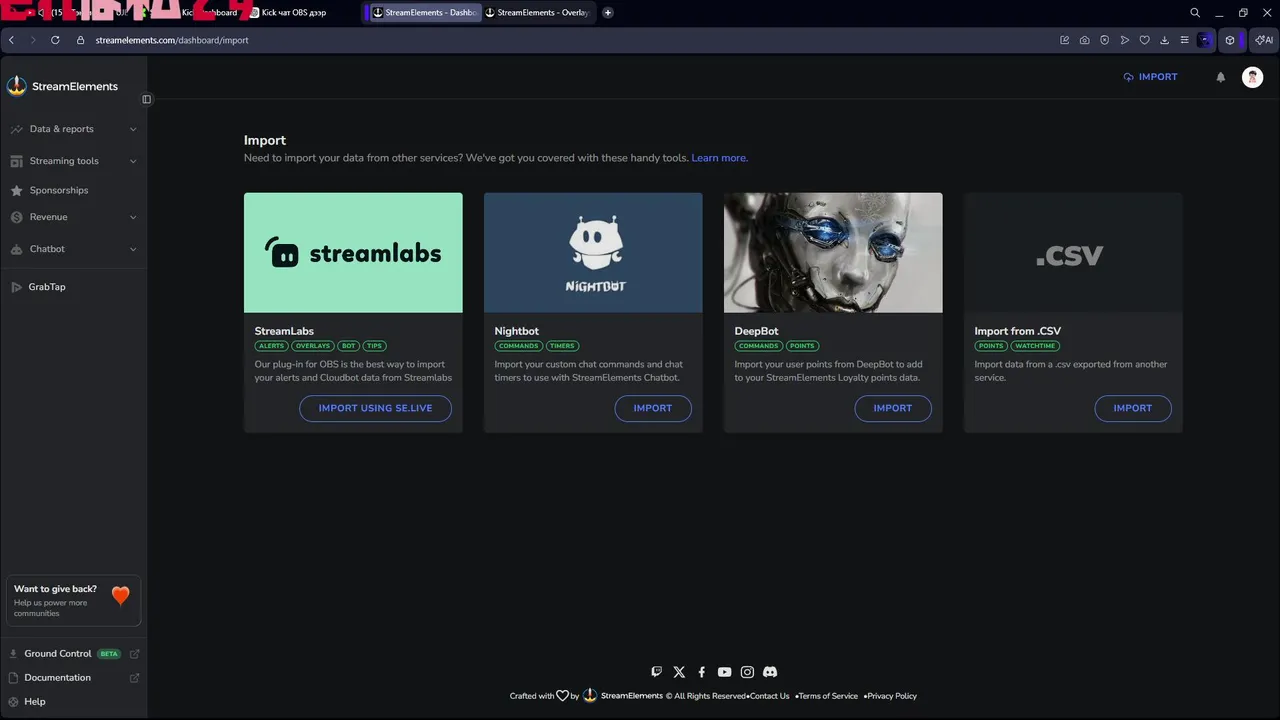Viewport: 1280px width, 720px height.
Task: Switch to StreamElements - Overlay tab
Action: click(x=538, y=13)
